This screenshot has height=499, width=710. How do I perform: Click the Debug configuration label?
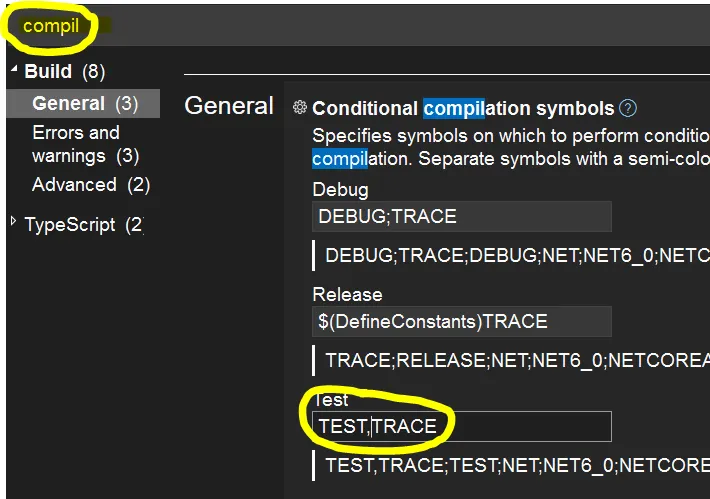click(x=340, y=189)
